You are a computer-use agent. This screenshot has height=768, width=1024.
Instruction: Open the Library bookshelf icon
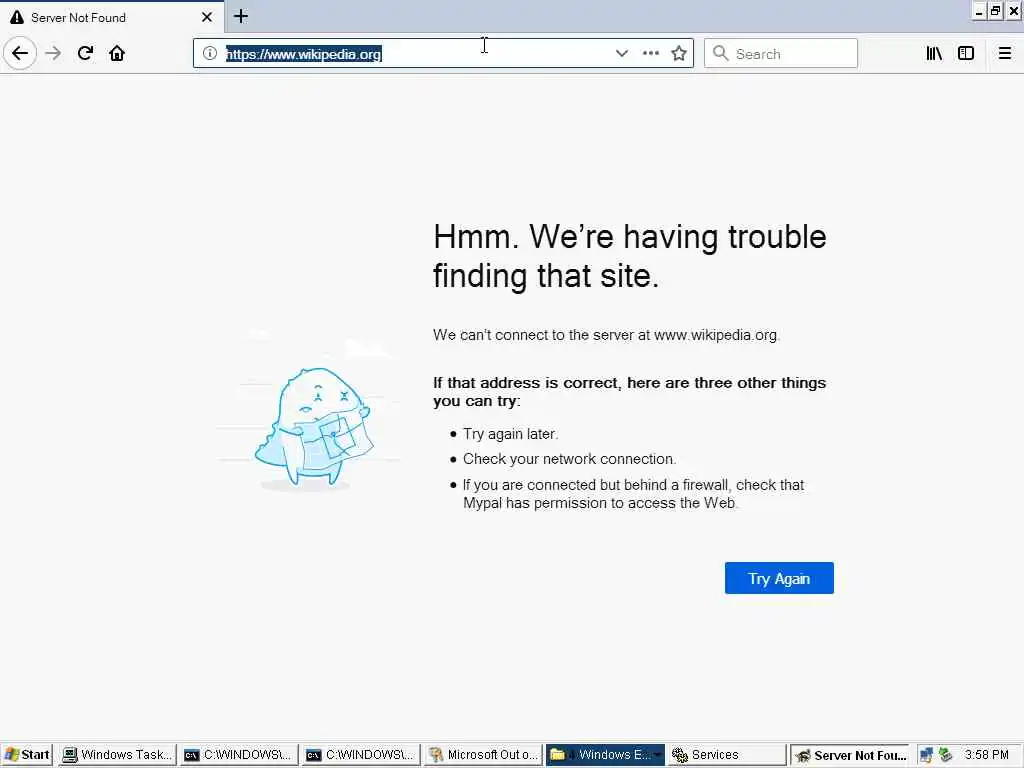935,54
